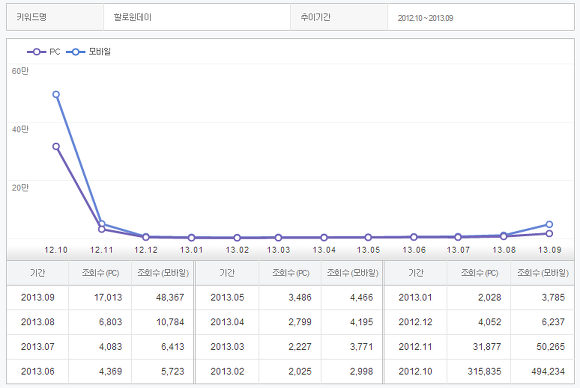Click the overlapping data point above 13.03
Image resolution: width=580 pixels, height=388 pixels.
pos(279,237)
